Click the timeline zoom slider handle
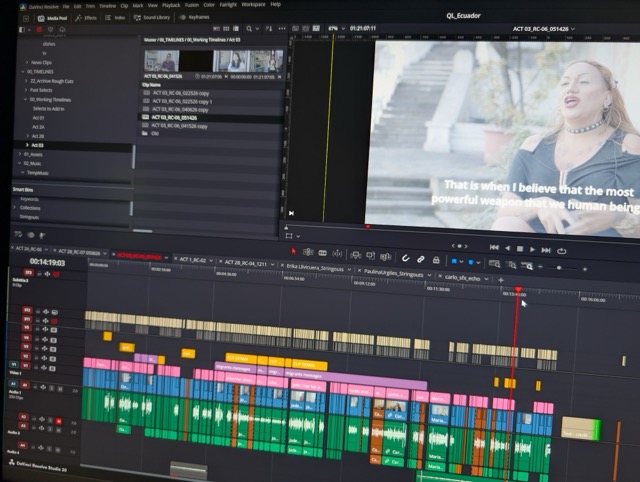This screenshot has width=640, height=482. (x=559, y=268)
